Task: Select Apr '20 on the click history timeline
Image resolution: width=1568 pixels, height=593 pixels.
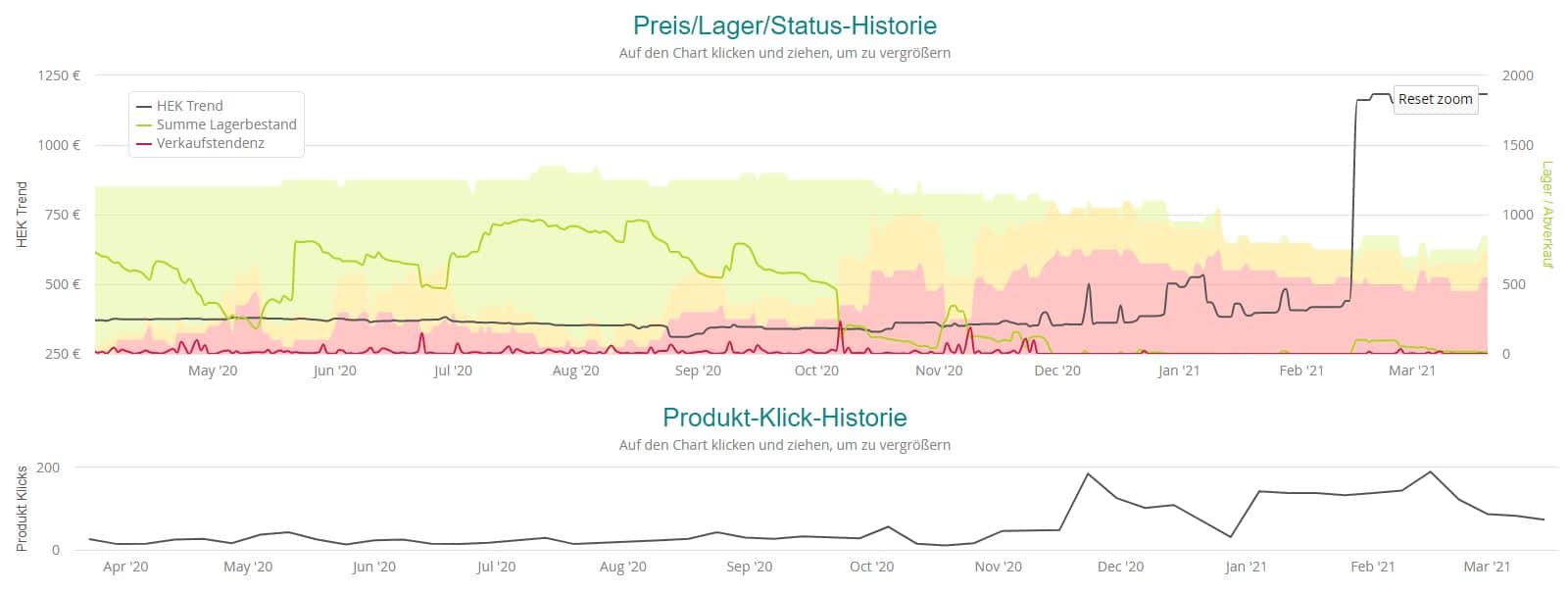Action: pos(125,567)
